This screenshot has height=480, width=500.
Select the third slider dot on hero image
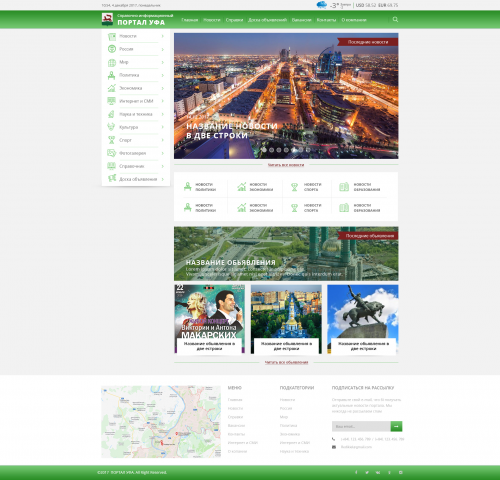coord(279,150)
